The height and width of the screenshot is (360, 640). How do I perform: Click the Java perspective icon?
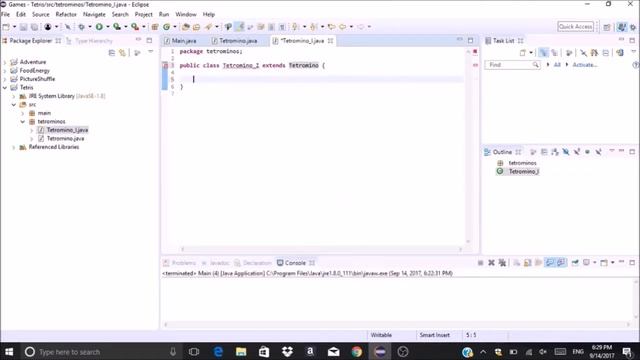pyautogui.click(x=622, y=27)
